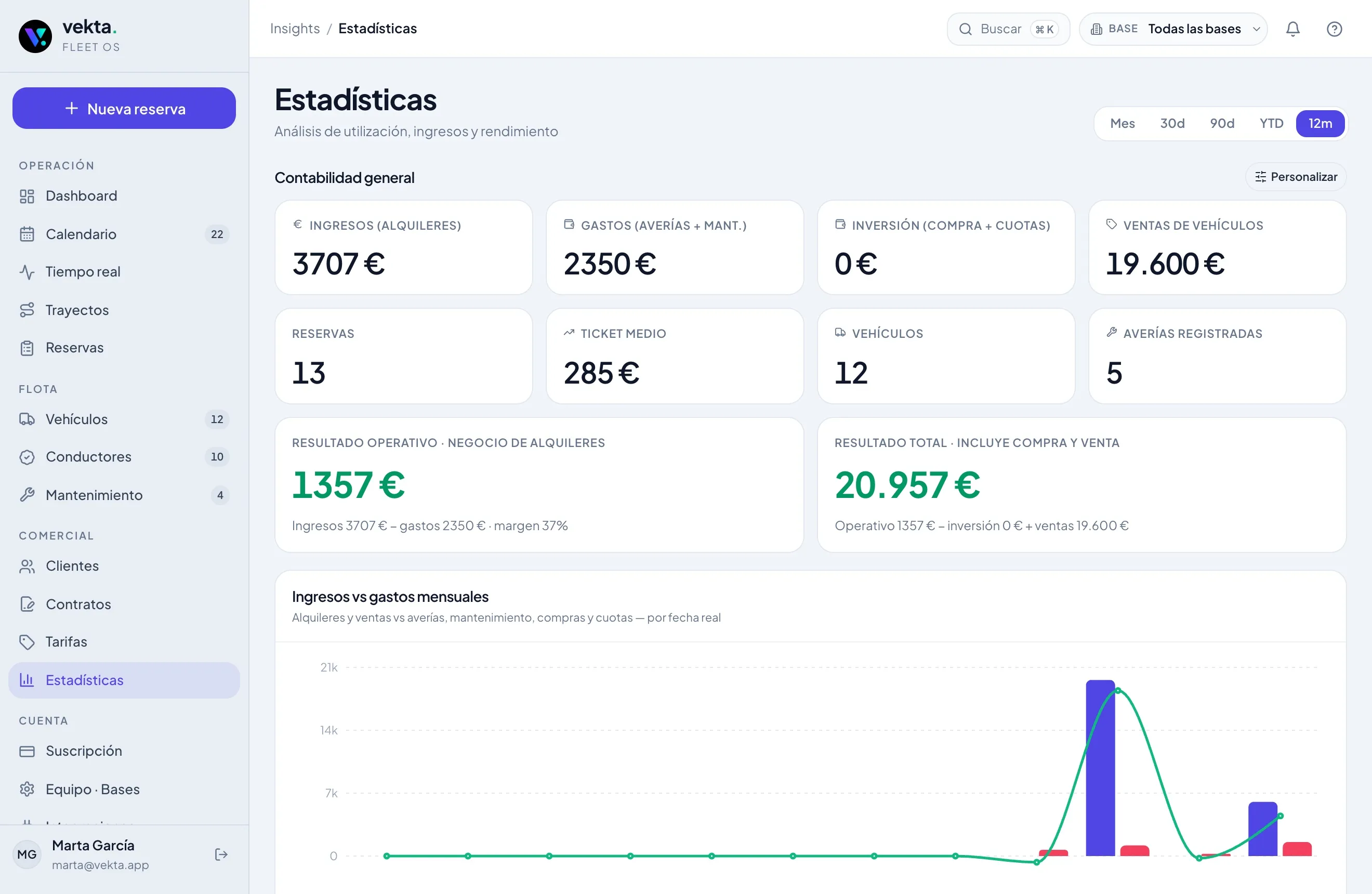Click the Calendario calendar icon

(27, 234)
